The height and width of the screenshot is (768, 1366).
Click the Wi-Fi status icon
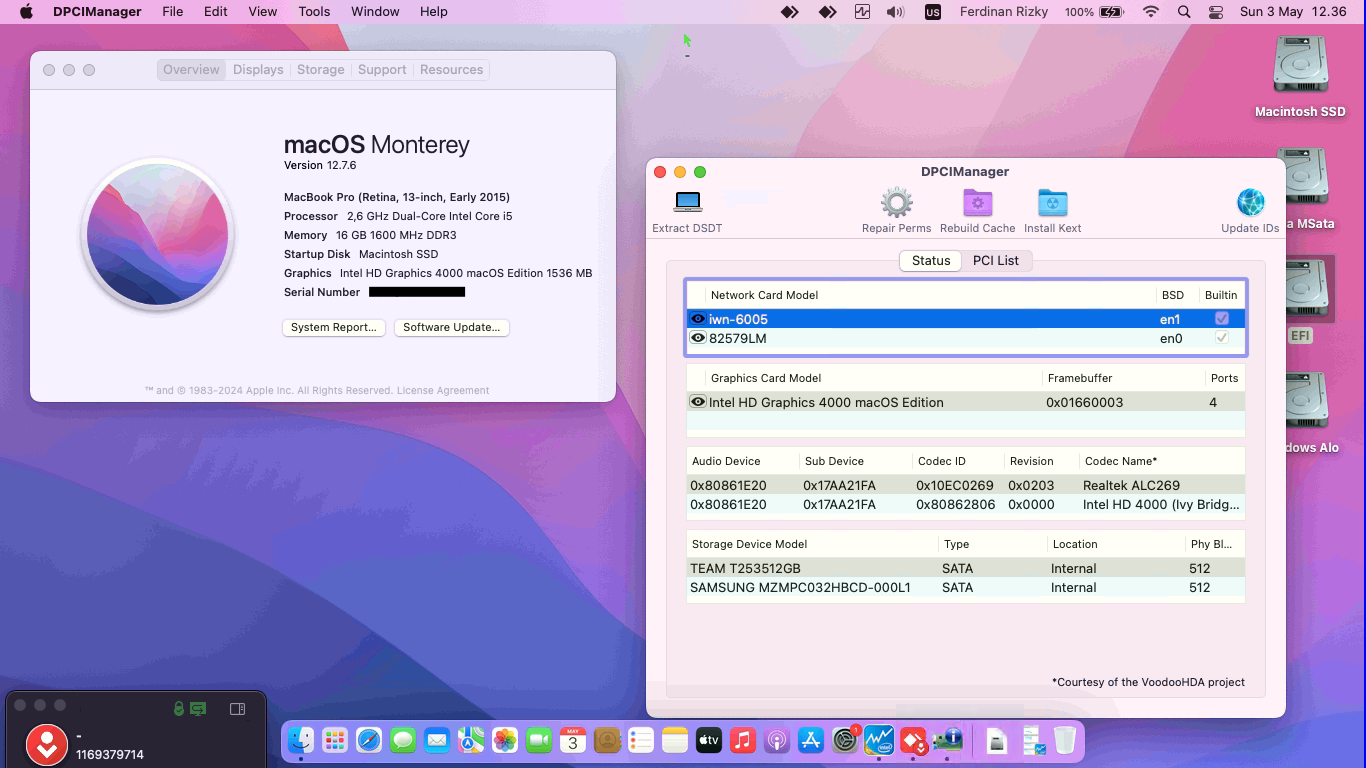[x=1151, y=12]
